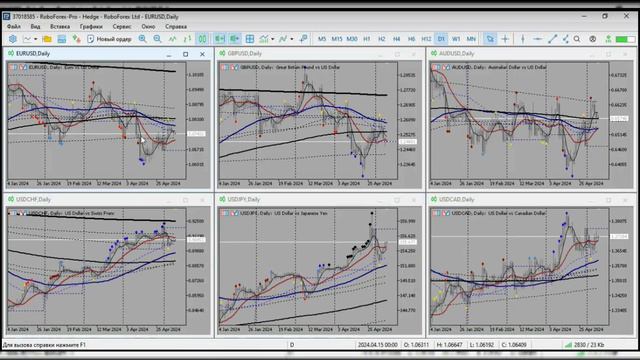Switch chart to bar chart type
Screen dimensions: 640x360
pos(187,39)
